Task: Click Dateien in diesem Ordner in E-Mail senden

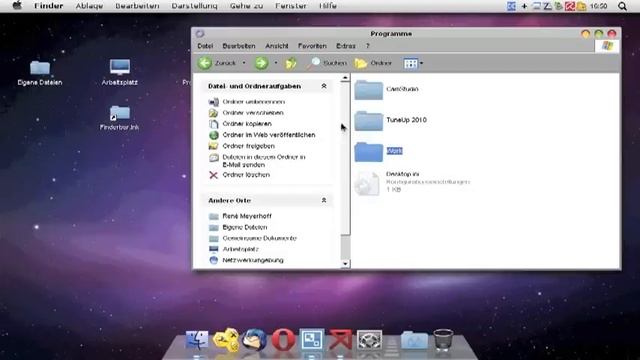Action: click(x=264, y=161)
